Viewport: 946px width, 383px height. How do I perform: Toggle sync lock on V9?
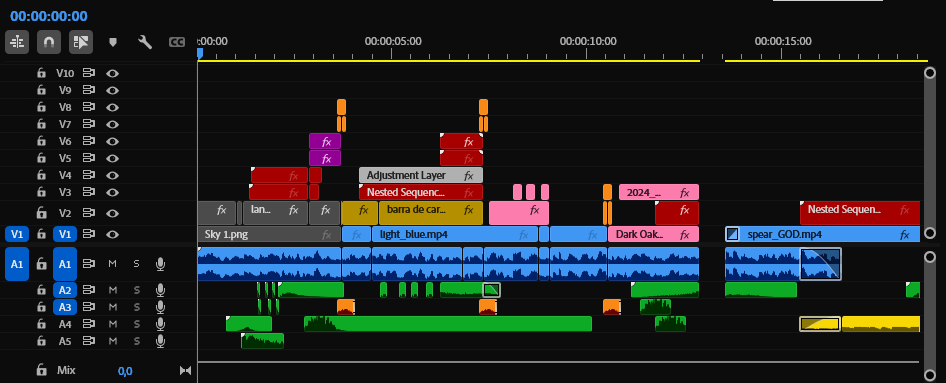click(89, 90)
